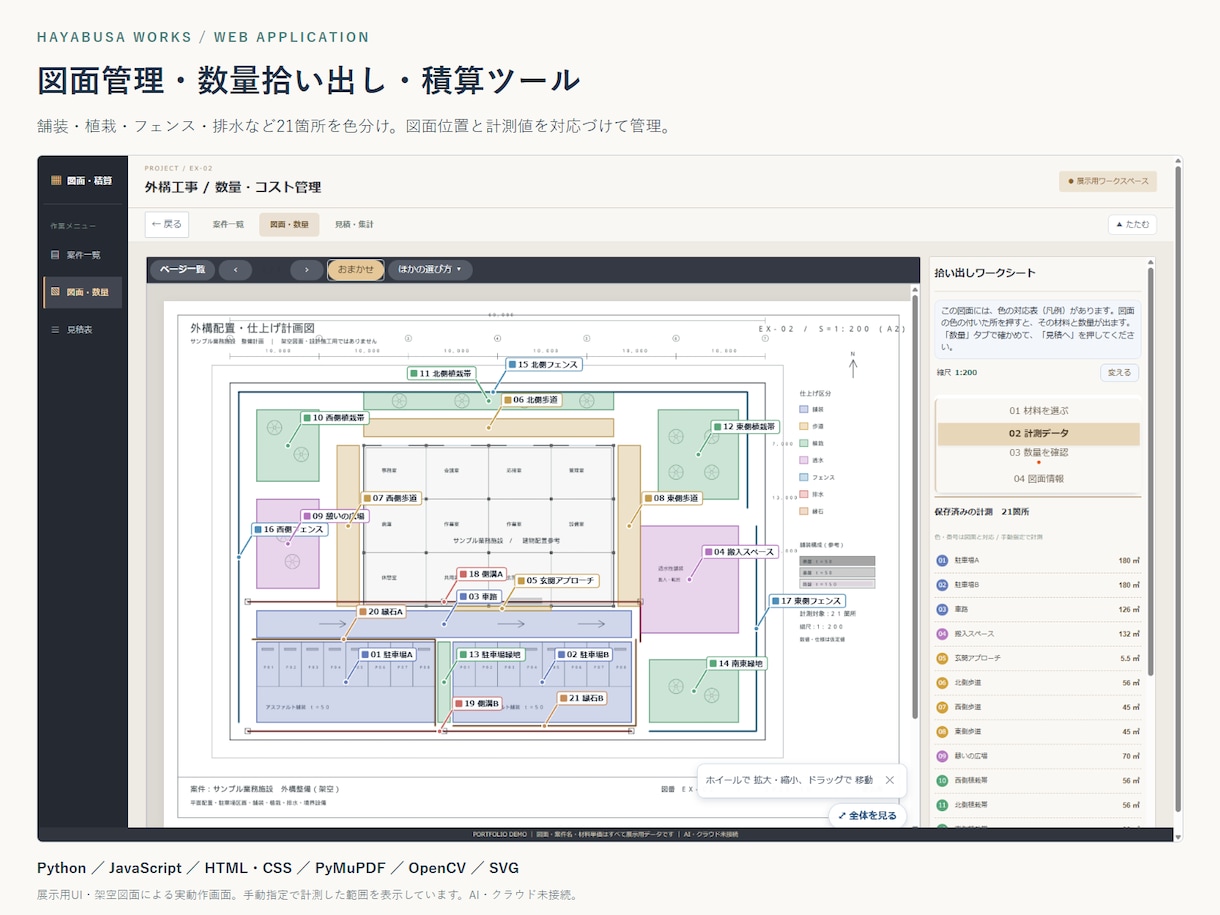Select the 15 北側フェンス tag on the drawing
The image size is (1220, 915).
point(544,365)
